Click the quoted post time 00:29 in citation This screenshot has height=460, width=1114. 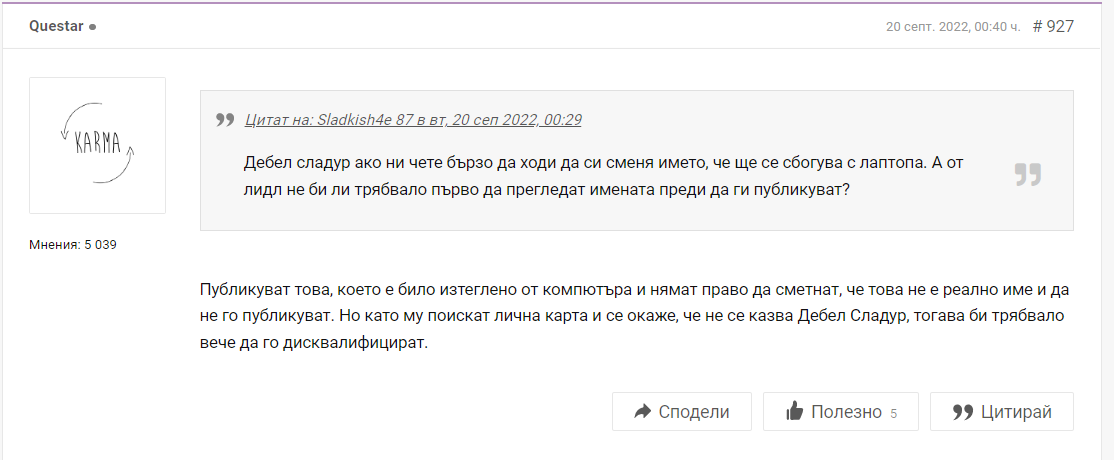(561, 120)
